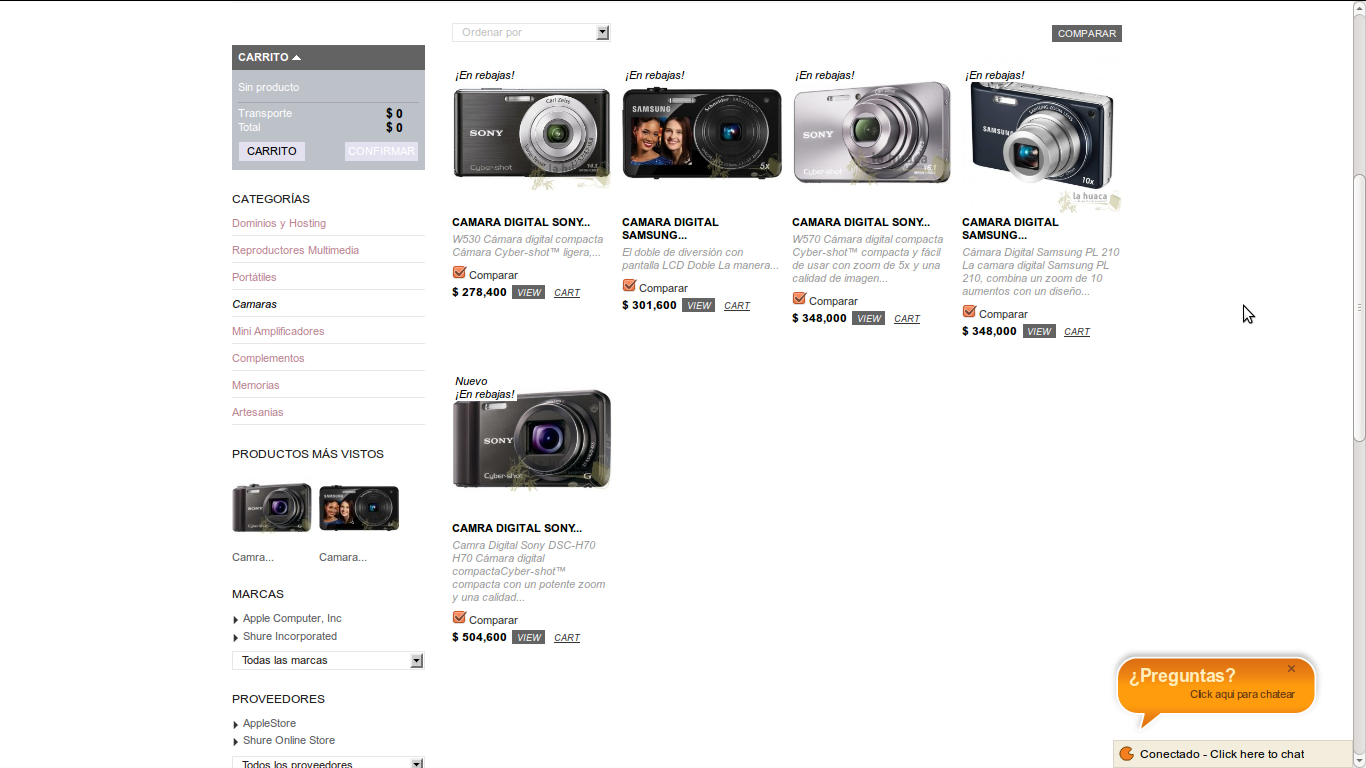This screenshot has height=768, width=1366.
Task: Select the Camaras category
Action: click(254, 304)
